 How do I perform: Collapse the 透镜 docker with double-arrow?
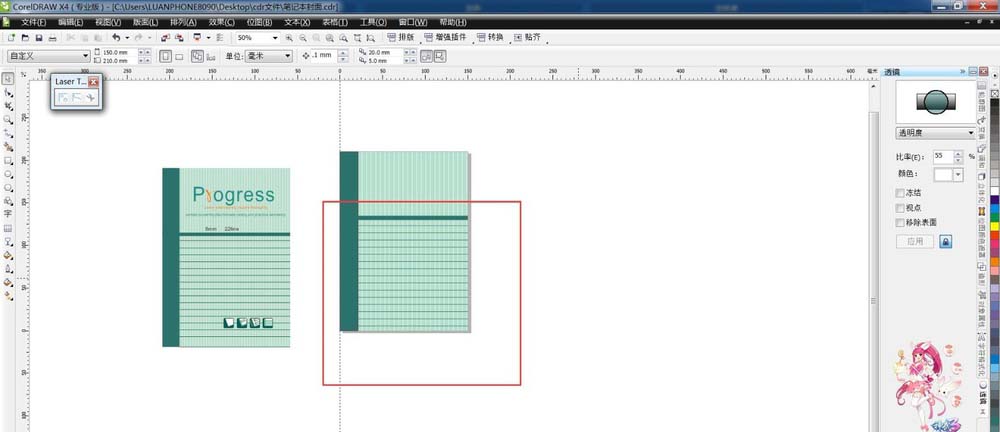click(x=962, y=71)
